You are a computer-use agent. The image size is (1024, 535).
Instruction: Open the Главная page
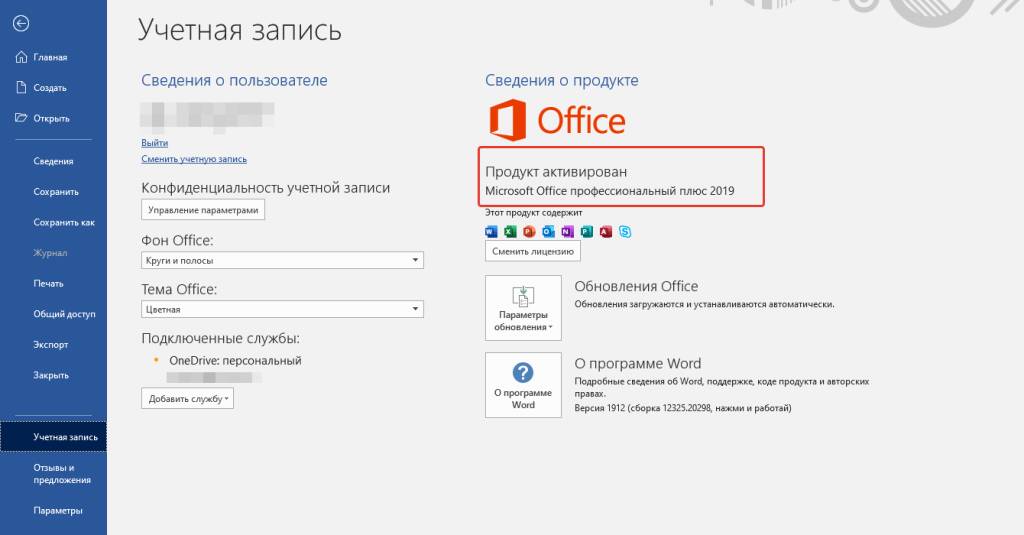(53, 57)
